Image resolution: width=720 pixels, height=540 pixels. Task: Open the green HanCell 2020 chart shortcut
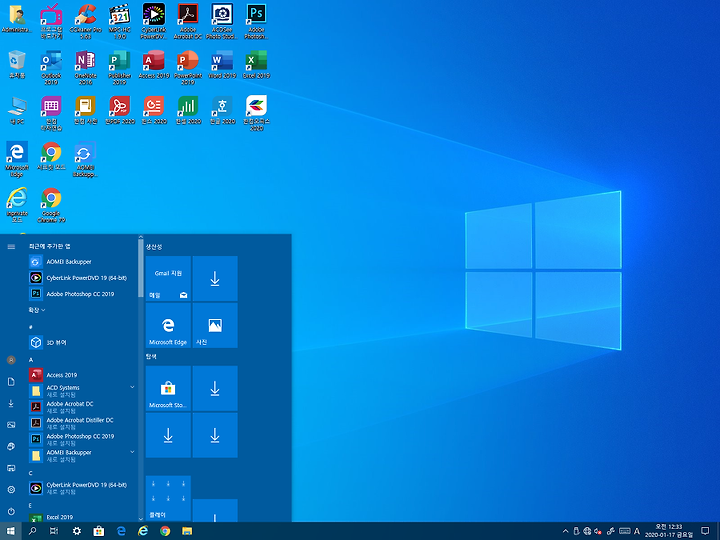(x=188, y=110)
